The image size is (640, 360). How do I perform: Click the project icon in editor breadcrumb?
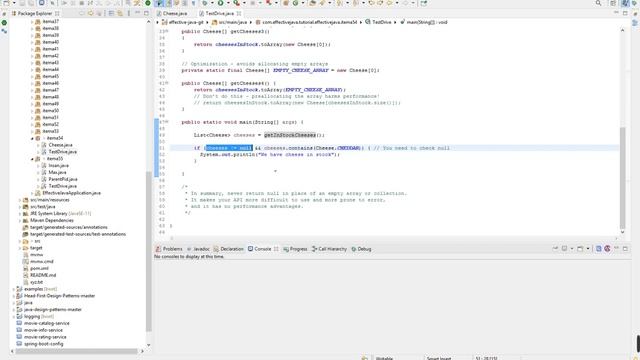coord(164,22)
